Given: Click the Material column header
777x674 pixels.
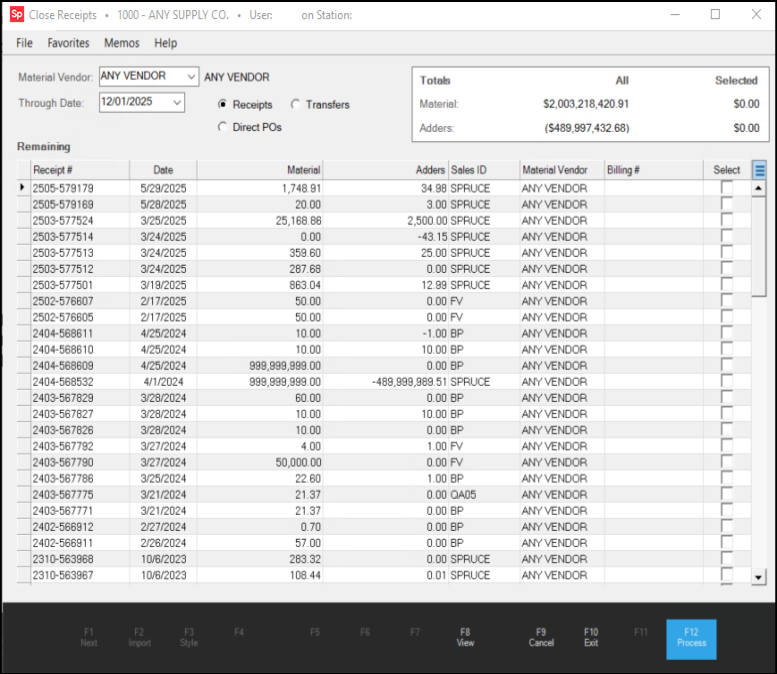Looking at the screenshot, I should [x=260, y=170].
